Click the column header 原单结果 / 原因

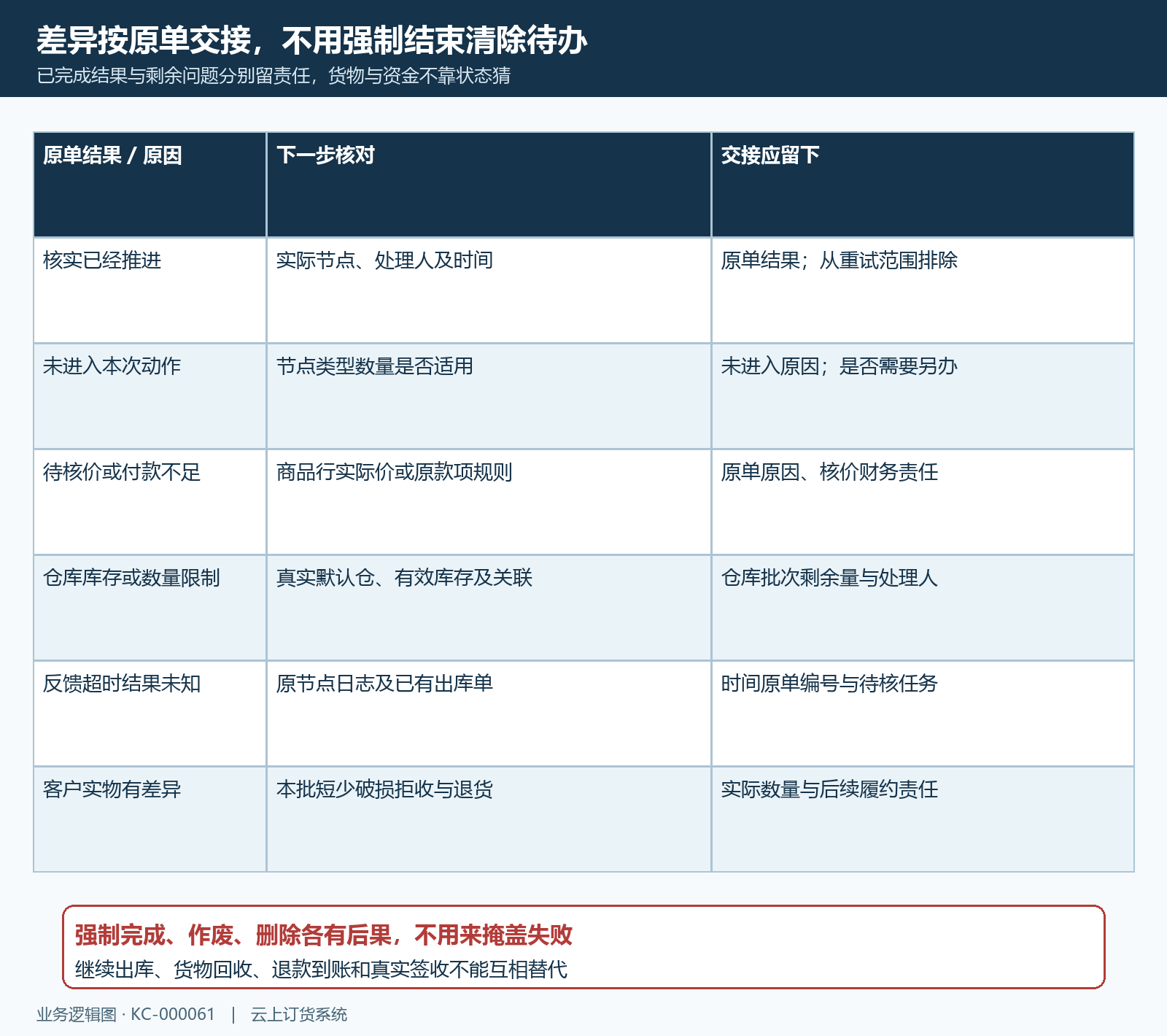(150, 185)
